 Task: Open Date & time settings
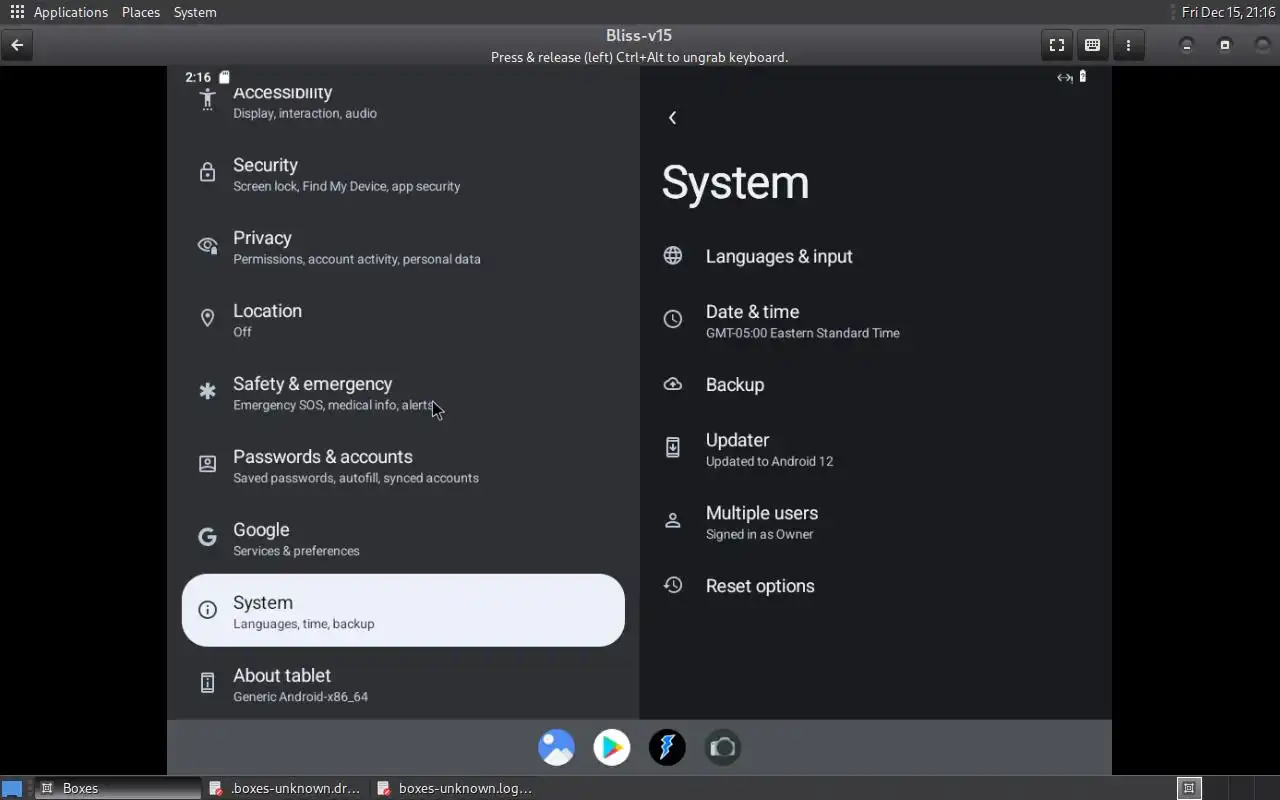tap(875, 320)
